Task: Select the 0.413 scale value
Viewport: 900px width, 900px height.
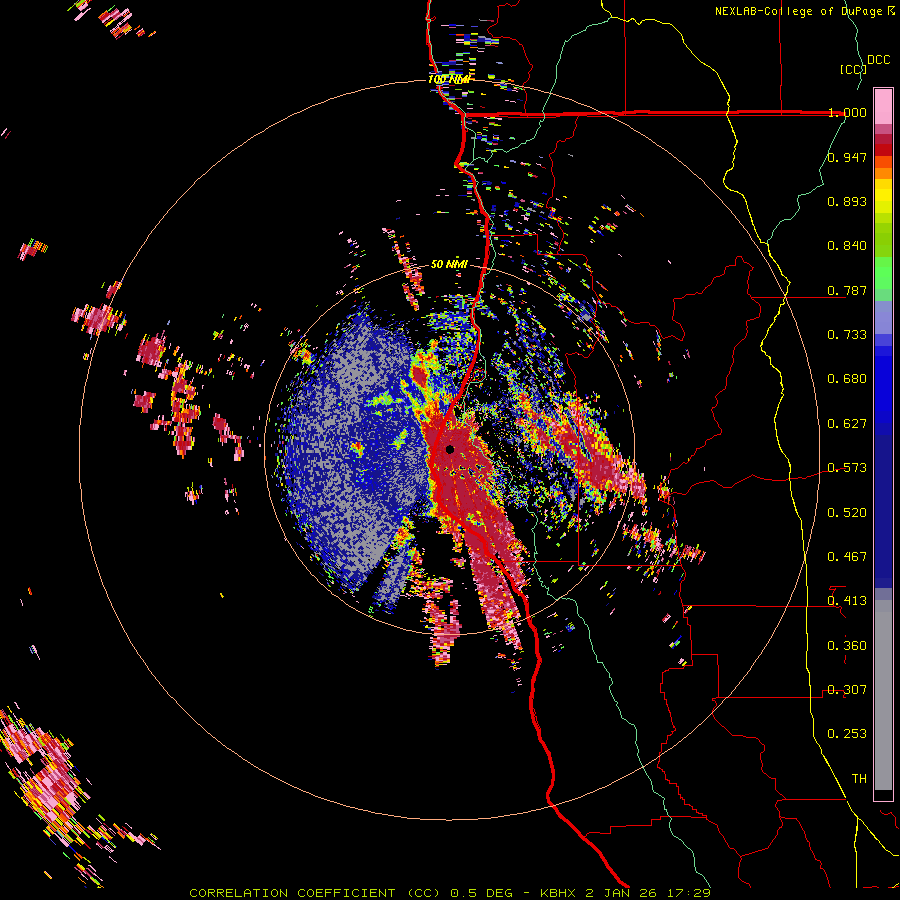Action: pos(847,601)
